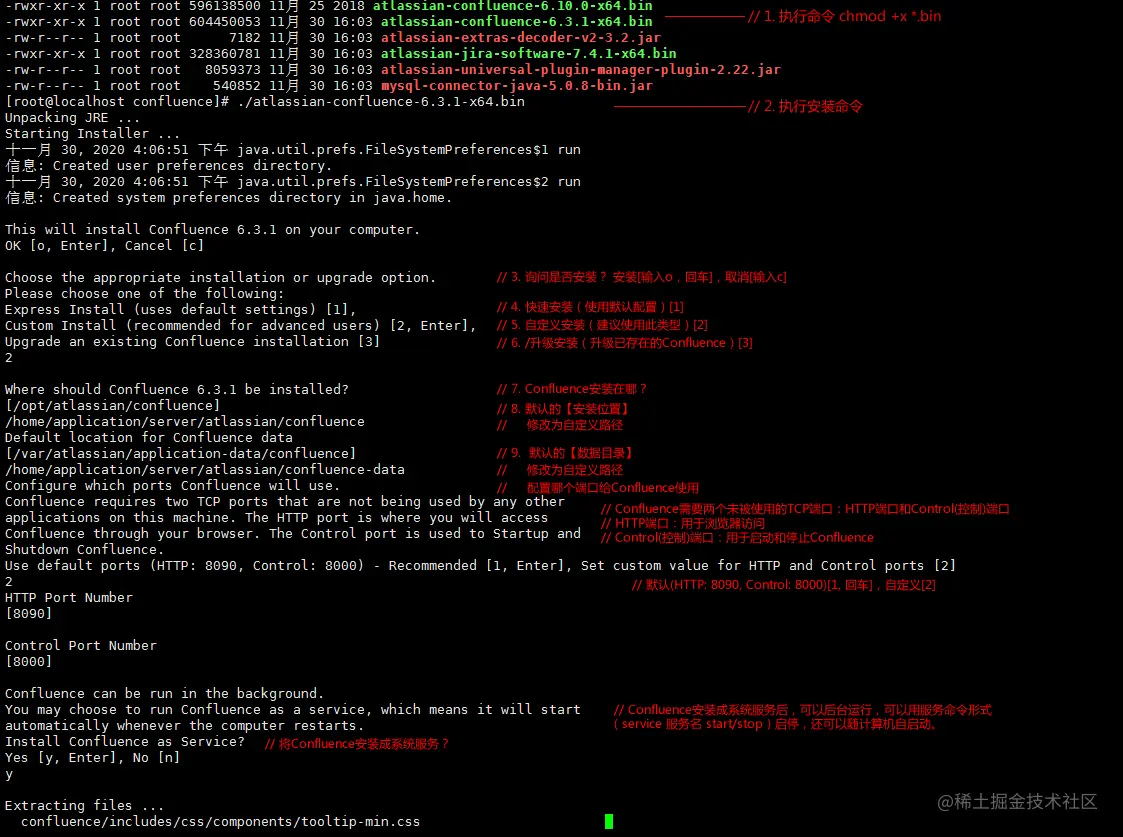Click the 'Extracting files ...' line
This screenshot has width=1123, height=837.
[85, 805]
